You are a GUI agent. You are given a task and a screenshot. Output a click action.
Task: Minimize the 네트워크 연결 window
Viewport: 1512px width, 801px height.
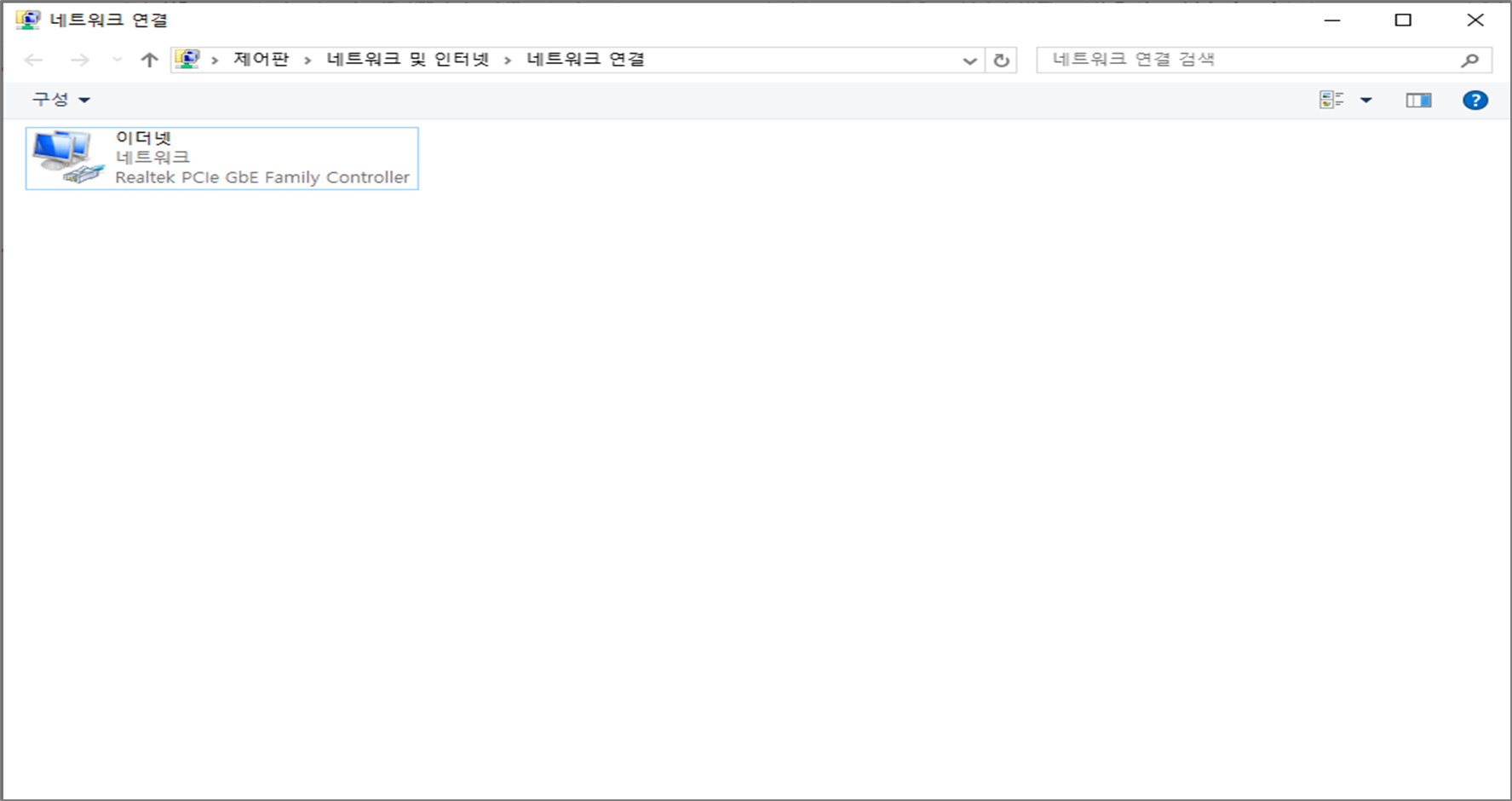pyautogui.click(x=1332, y=20)
